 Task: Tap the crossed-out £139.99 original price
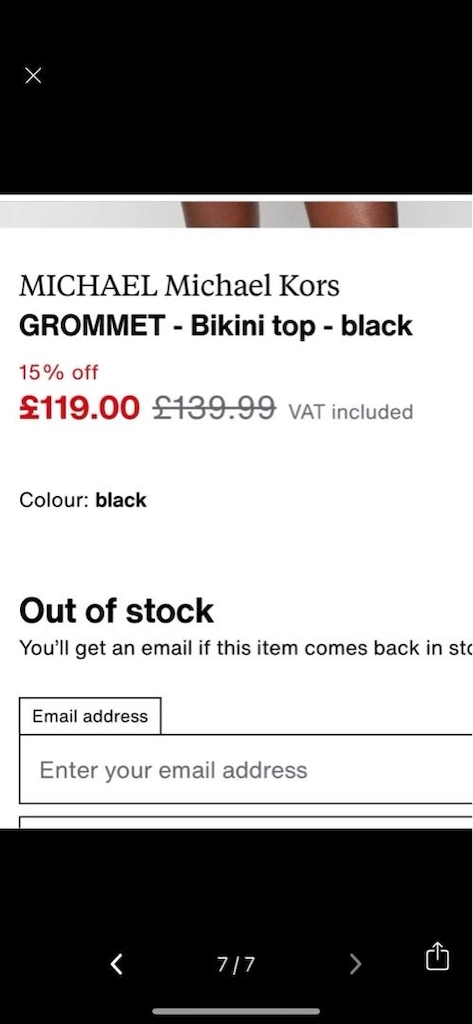pos(214,409)
